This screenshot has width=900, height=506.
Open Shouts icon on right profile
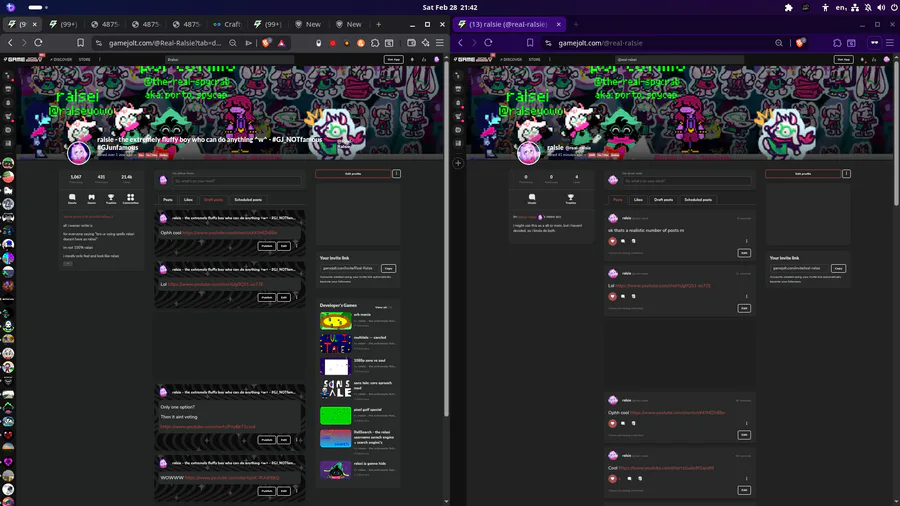(532, 198)
